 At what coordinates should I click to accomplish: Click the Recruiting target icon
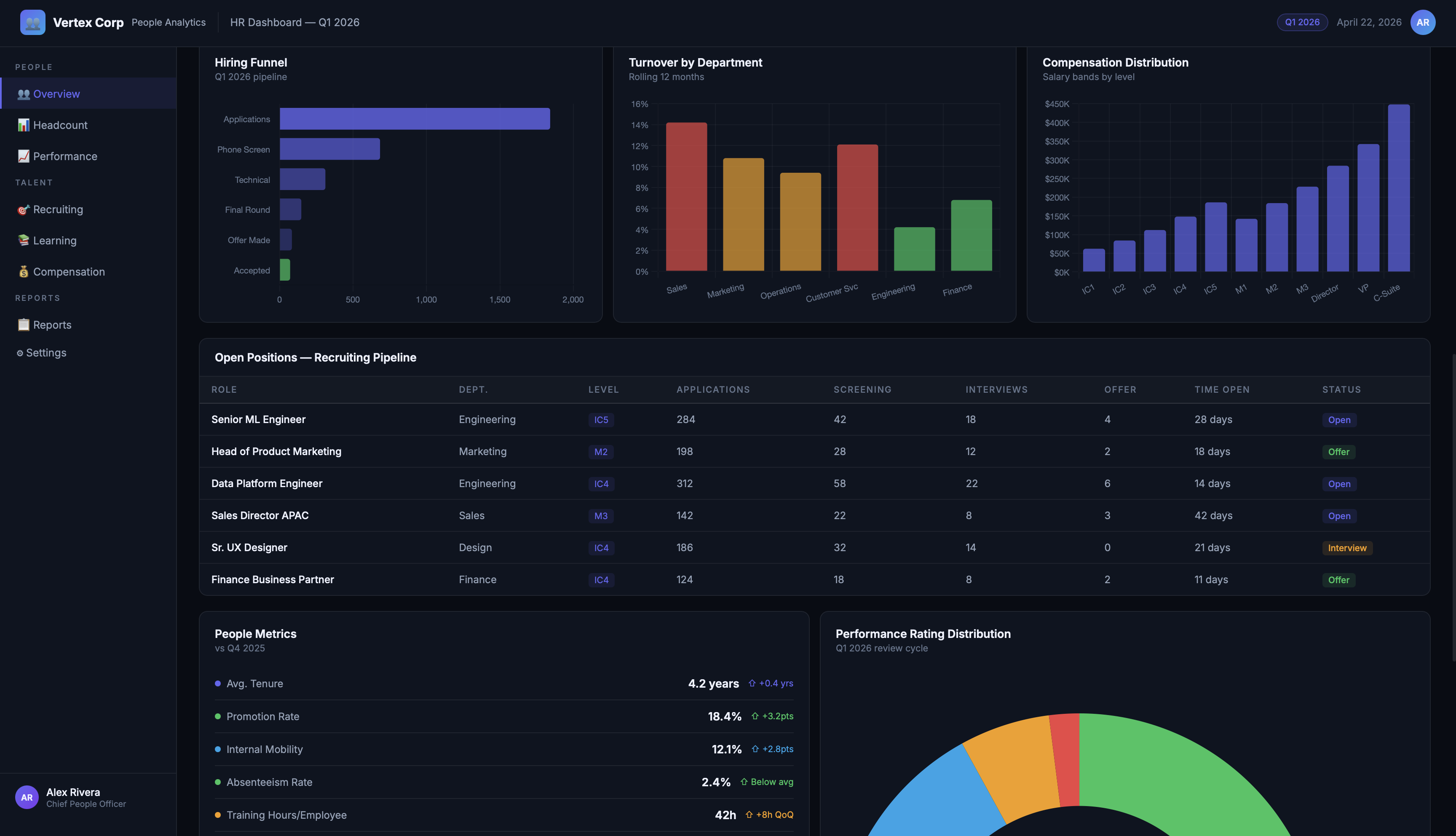[24, 209]
